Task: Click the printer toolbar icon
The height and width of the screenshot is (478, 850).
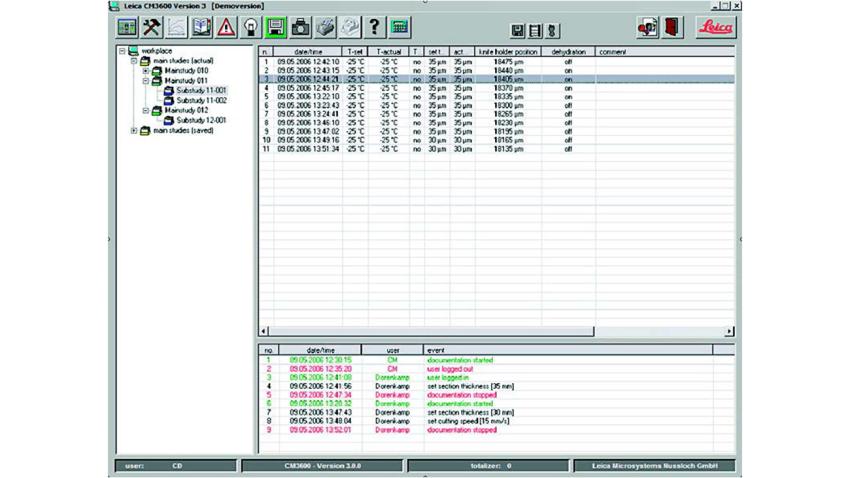Action: pos(325,27)
